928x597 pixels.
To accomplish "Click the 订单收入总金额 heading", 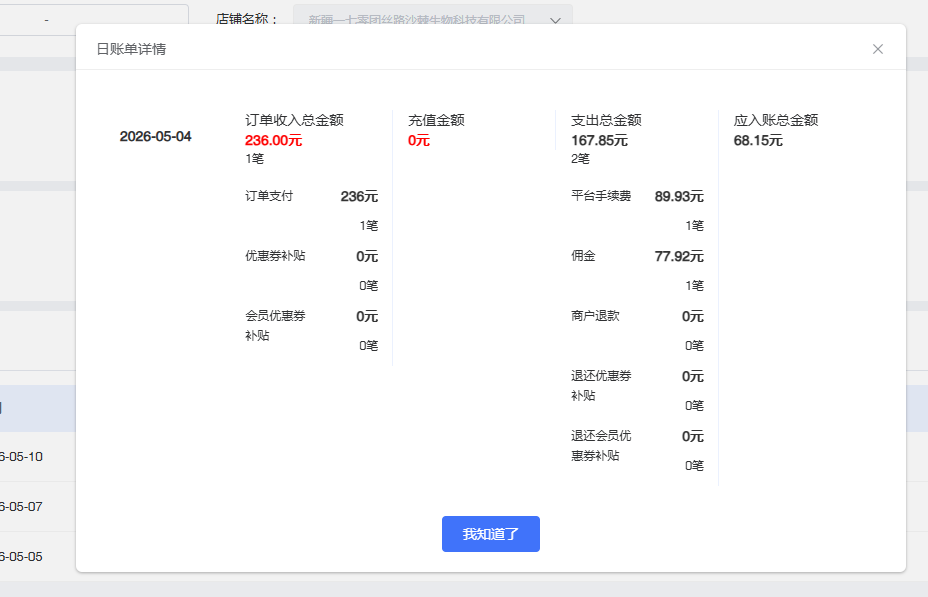I will (x=294, y=120).
